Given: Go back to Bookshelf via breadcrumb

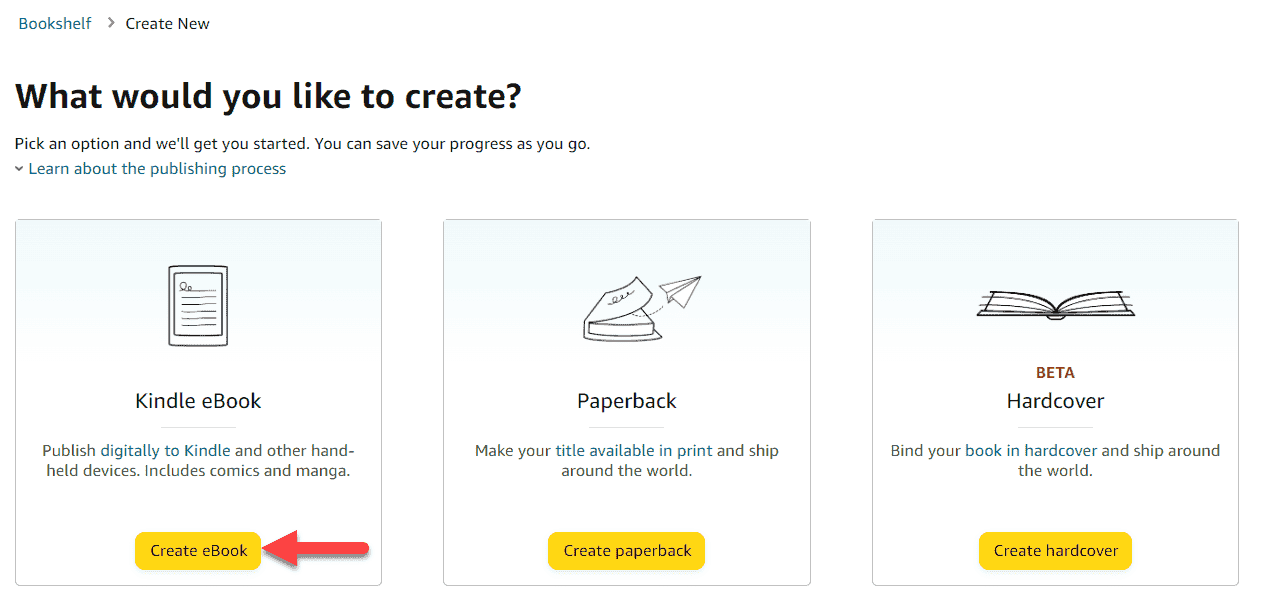Looking at the screenshot, I should click(x=55, y=23).
